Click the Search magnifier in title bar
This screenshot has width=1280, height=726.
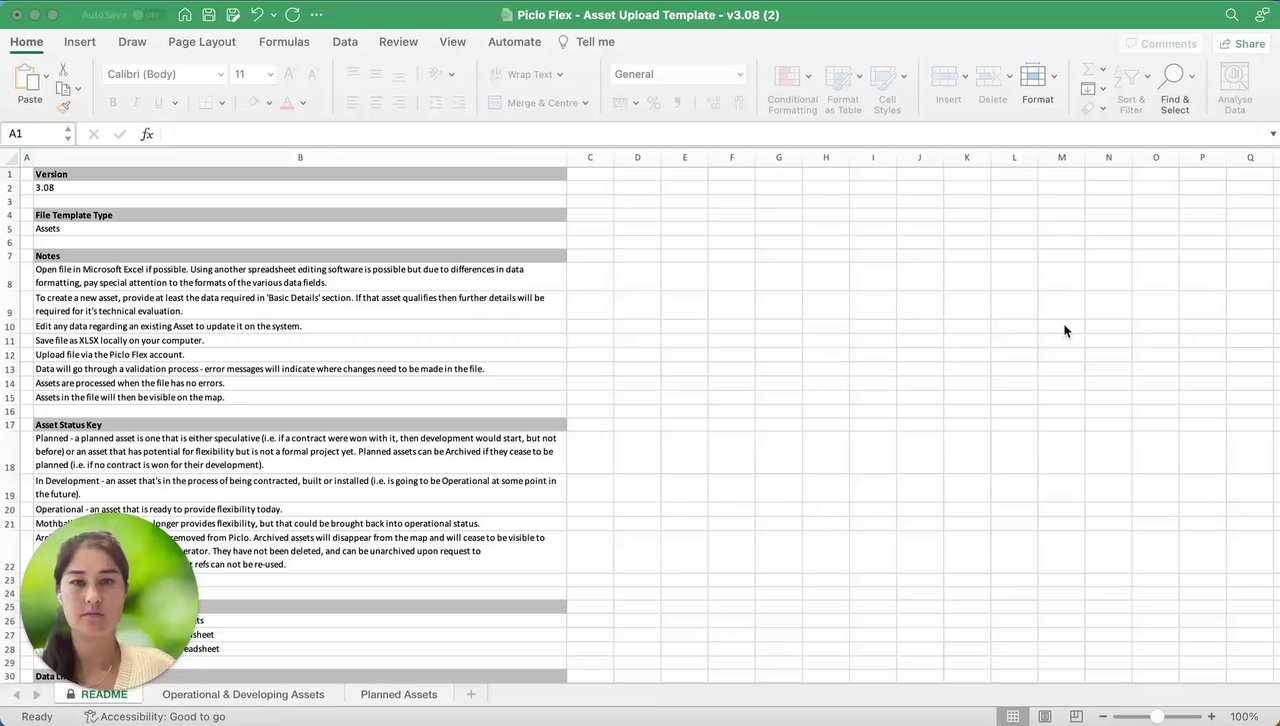coord(1232,15)
